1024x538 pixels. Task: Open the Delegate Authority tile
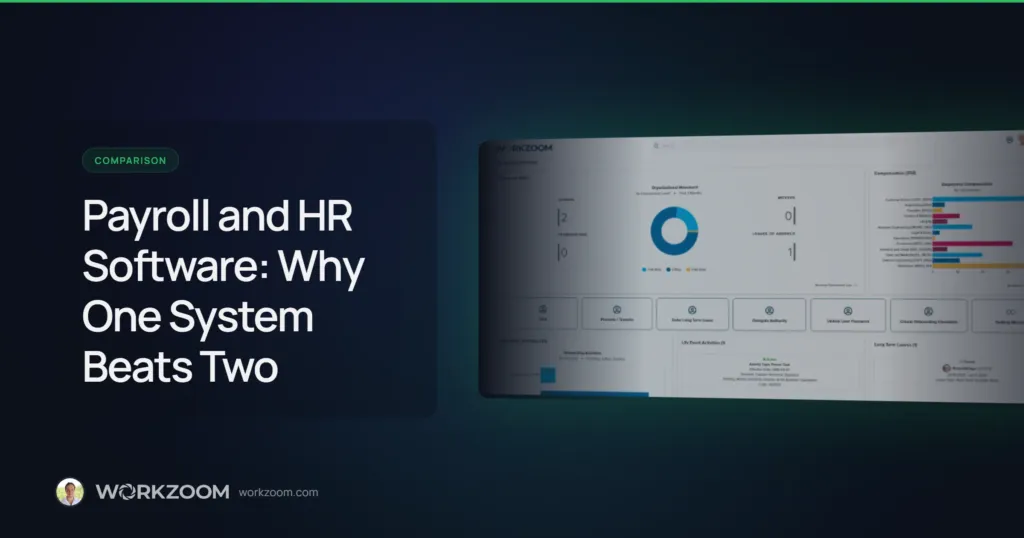[x=769, y=315]
